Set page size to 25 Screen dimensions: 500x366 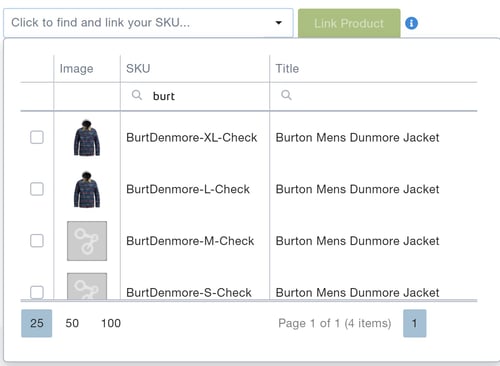(37, 323)
